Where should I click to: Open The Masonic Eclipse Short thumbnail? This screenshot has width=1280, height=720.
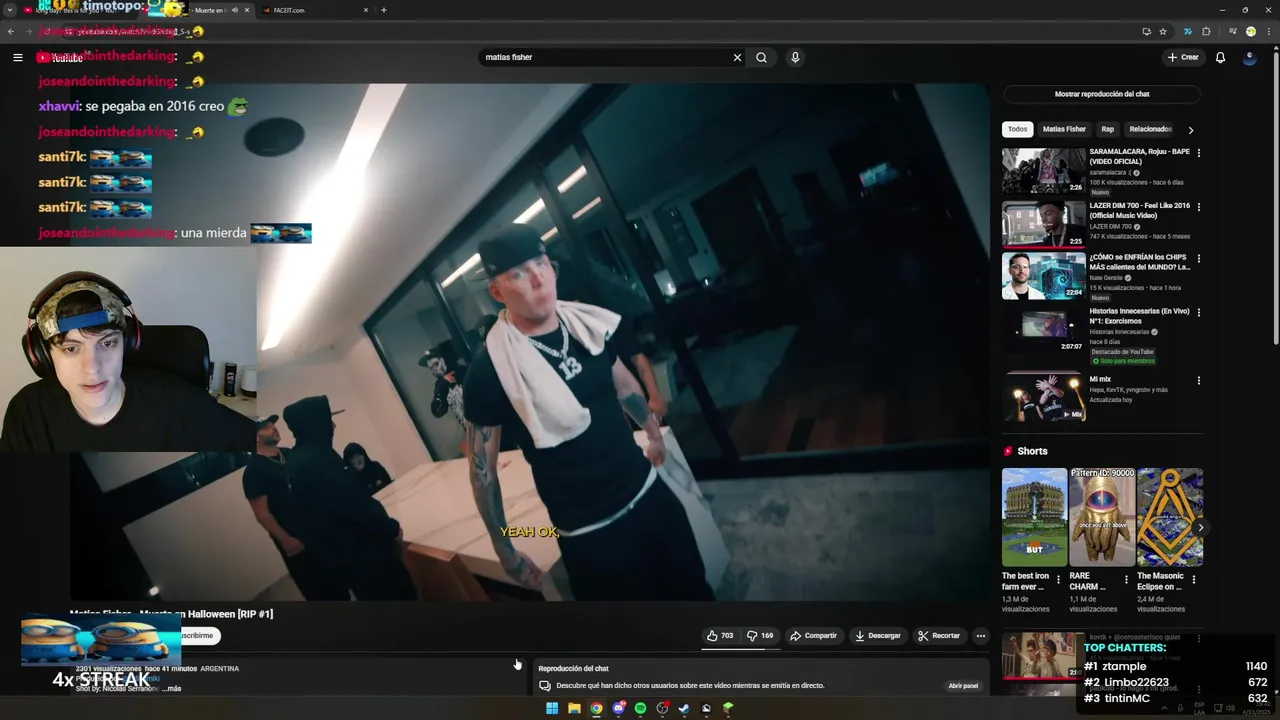click(1170, 517)
